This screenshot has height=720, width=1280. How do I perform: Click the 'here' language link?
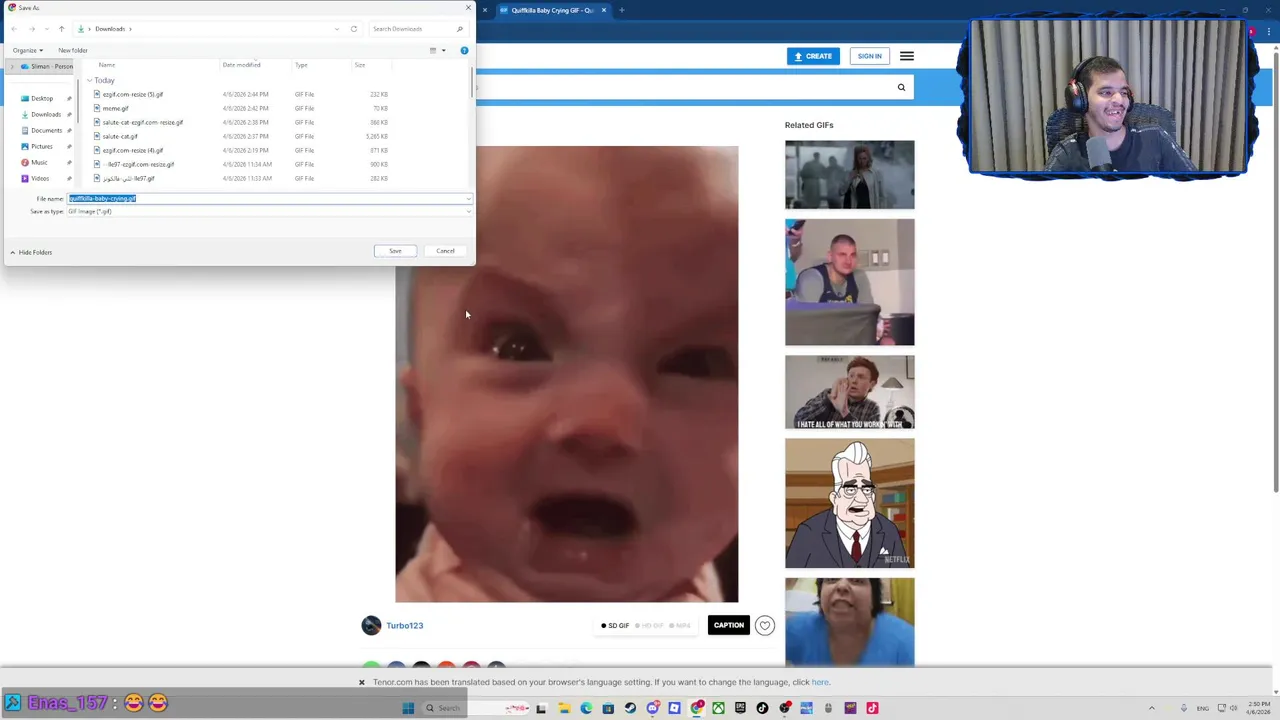point(820,682)
